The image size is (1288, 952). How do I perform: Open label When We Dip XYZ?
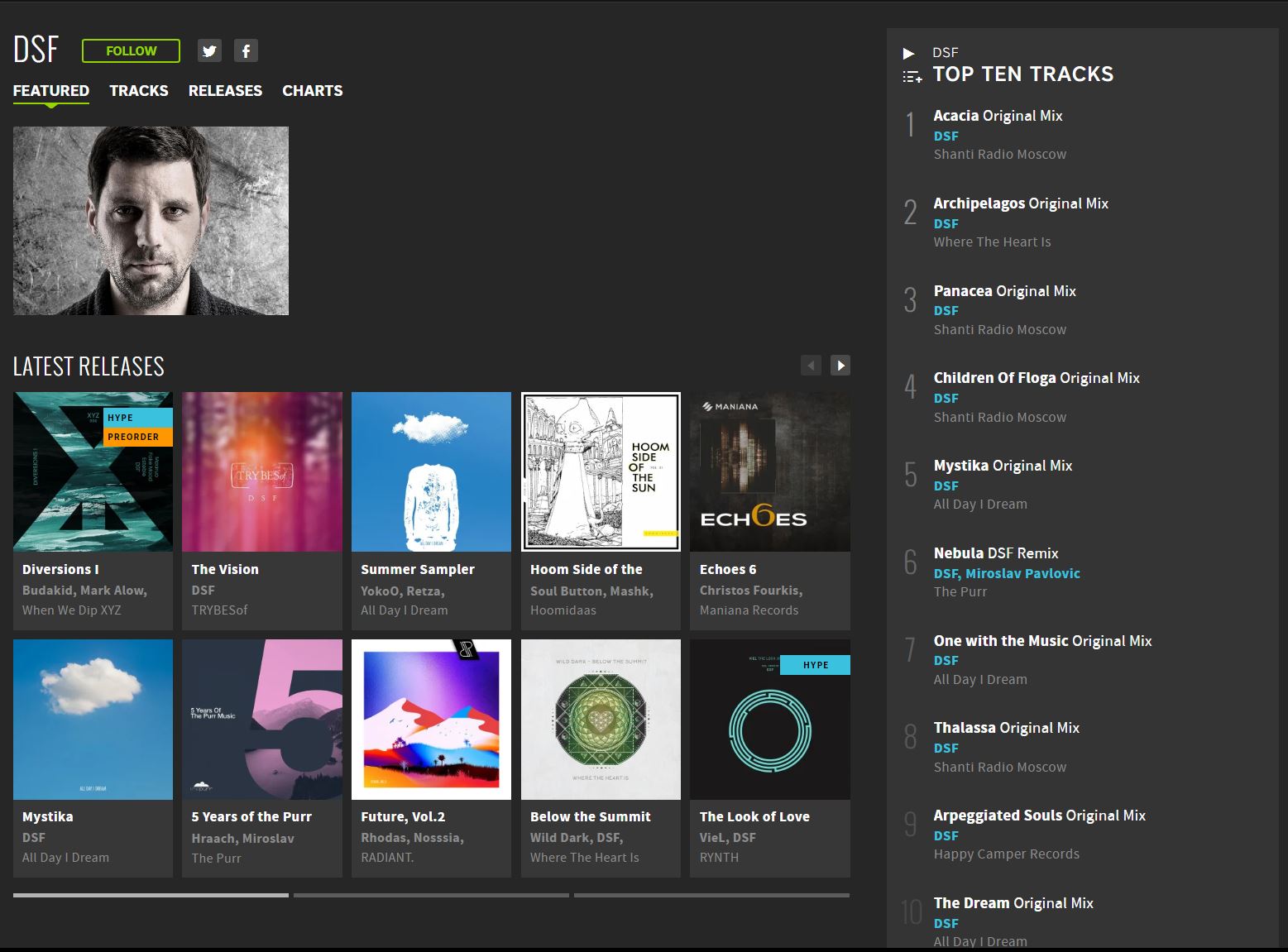click(x=72, y=610)
